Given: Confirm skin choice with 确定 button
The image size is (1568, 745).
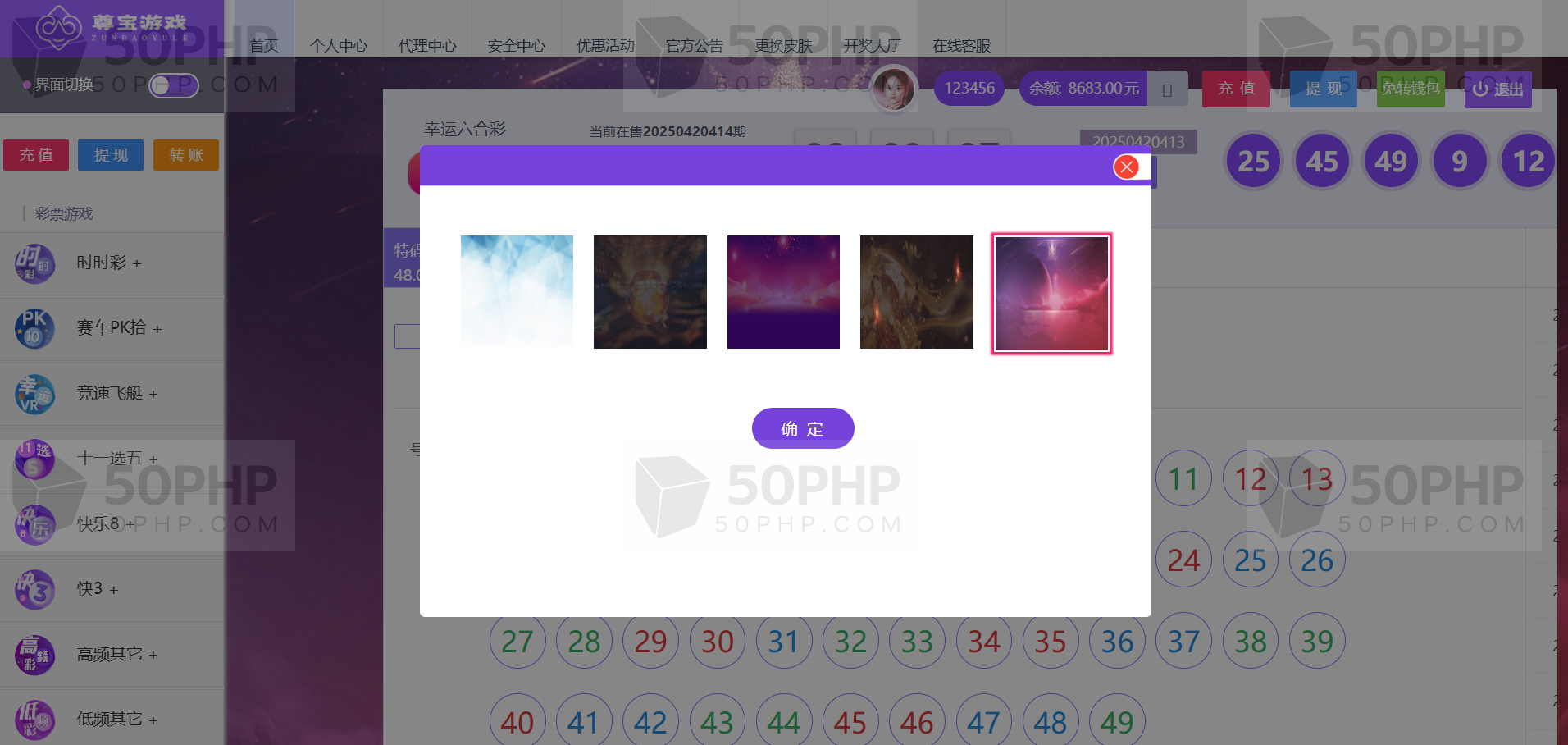Looking at the screenshot, I should point(803,428).
